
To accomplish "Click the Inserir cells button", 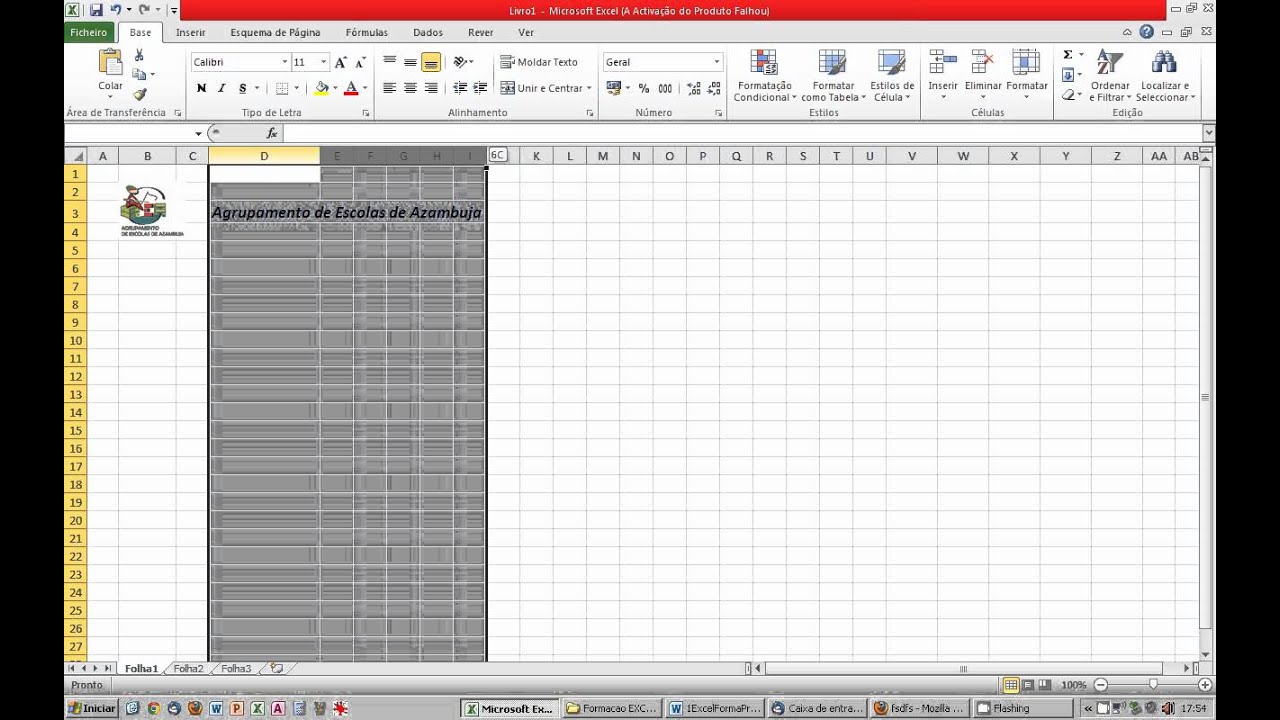I will click(943, 76).
